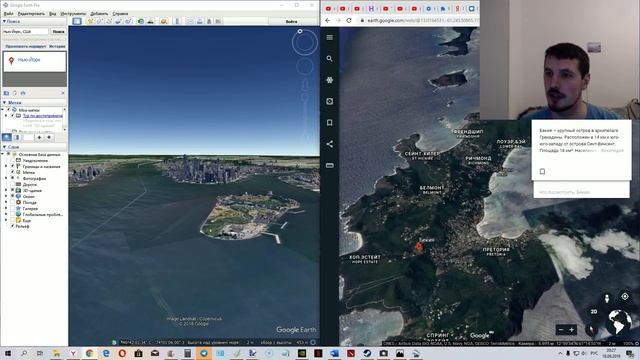The width and height of the screenshot is (640, 360).
Task: Collapse the Слои panel header triangle
Action: pyautogui.click(x=4, y=147)
